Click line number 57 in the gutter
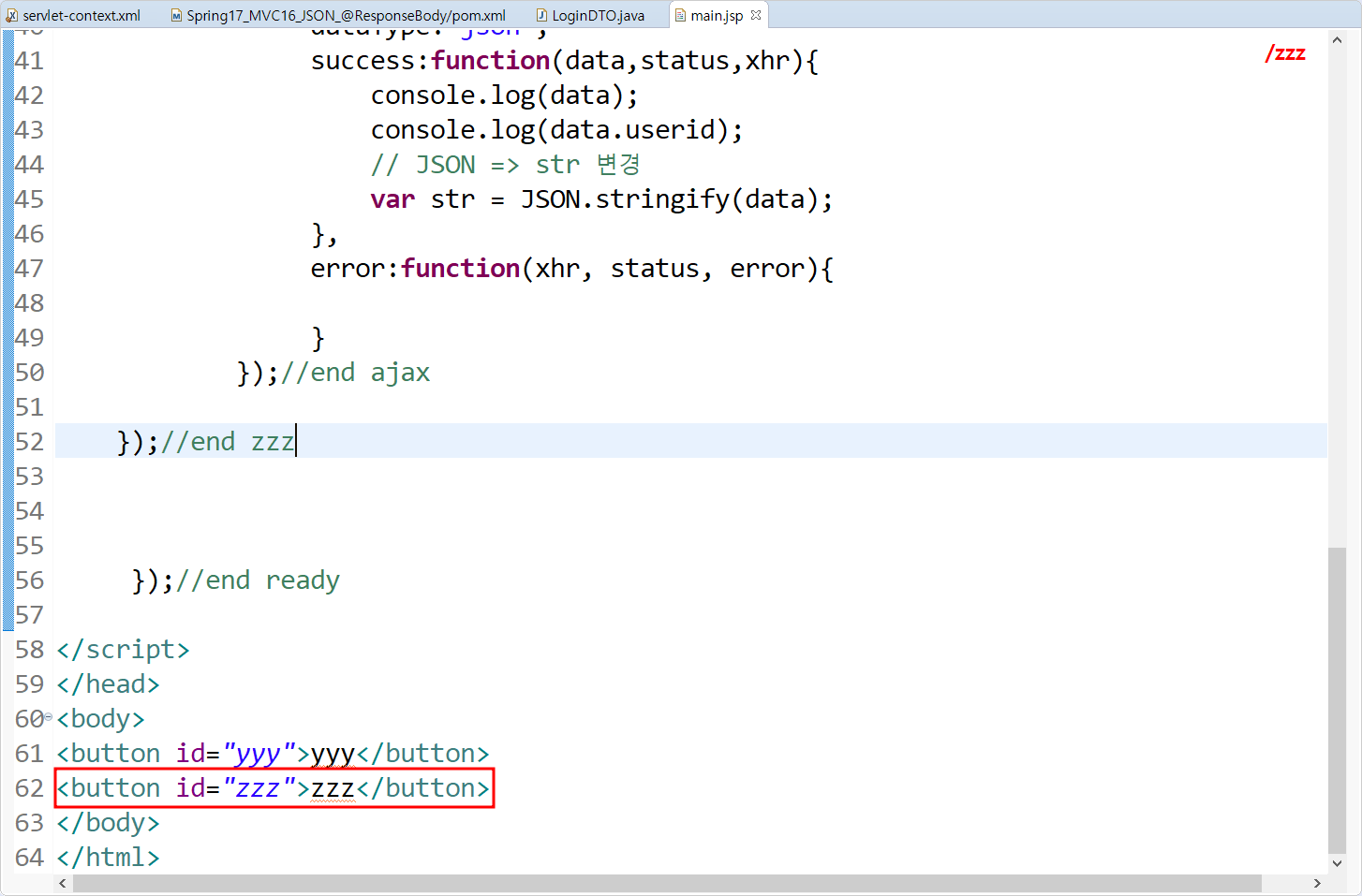Image resolution: width=1362 pixels, height=896 pixels. pyautogui.click(x=29, y=615)
